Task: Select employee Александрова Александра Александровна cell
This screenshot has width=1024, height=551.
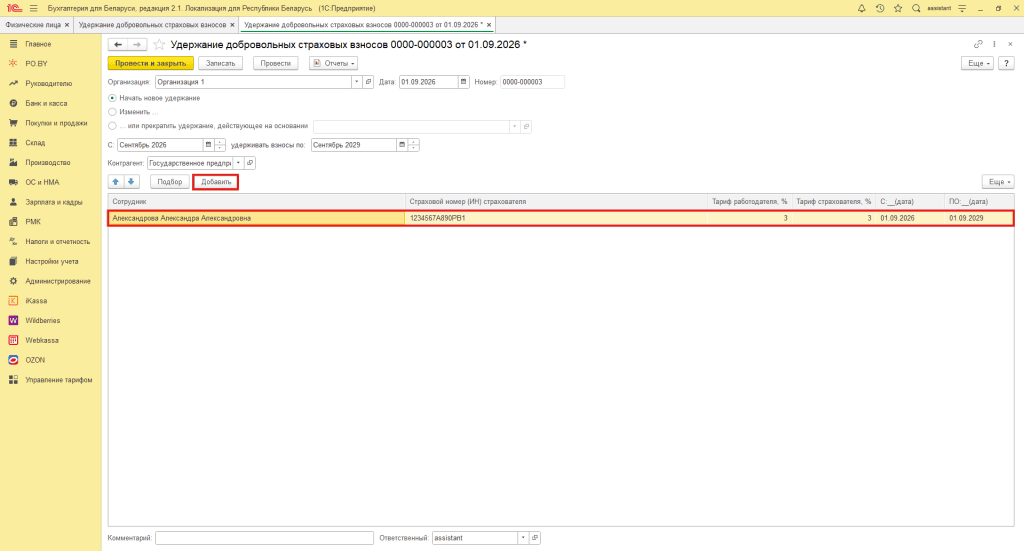Action: tap(257, 219)
